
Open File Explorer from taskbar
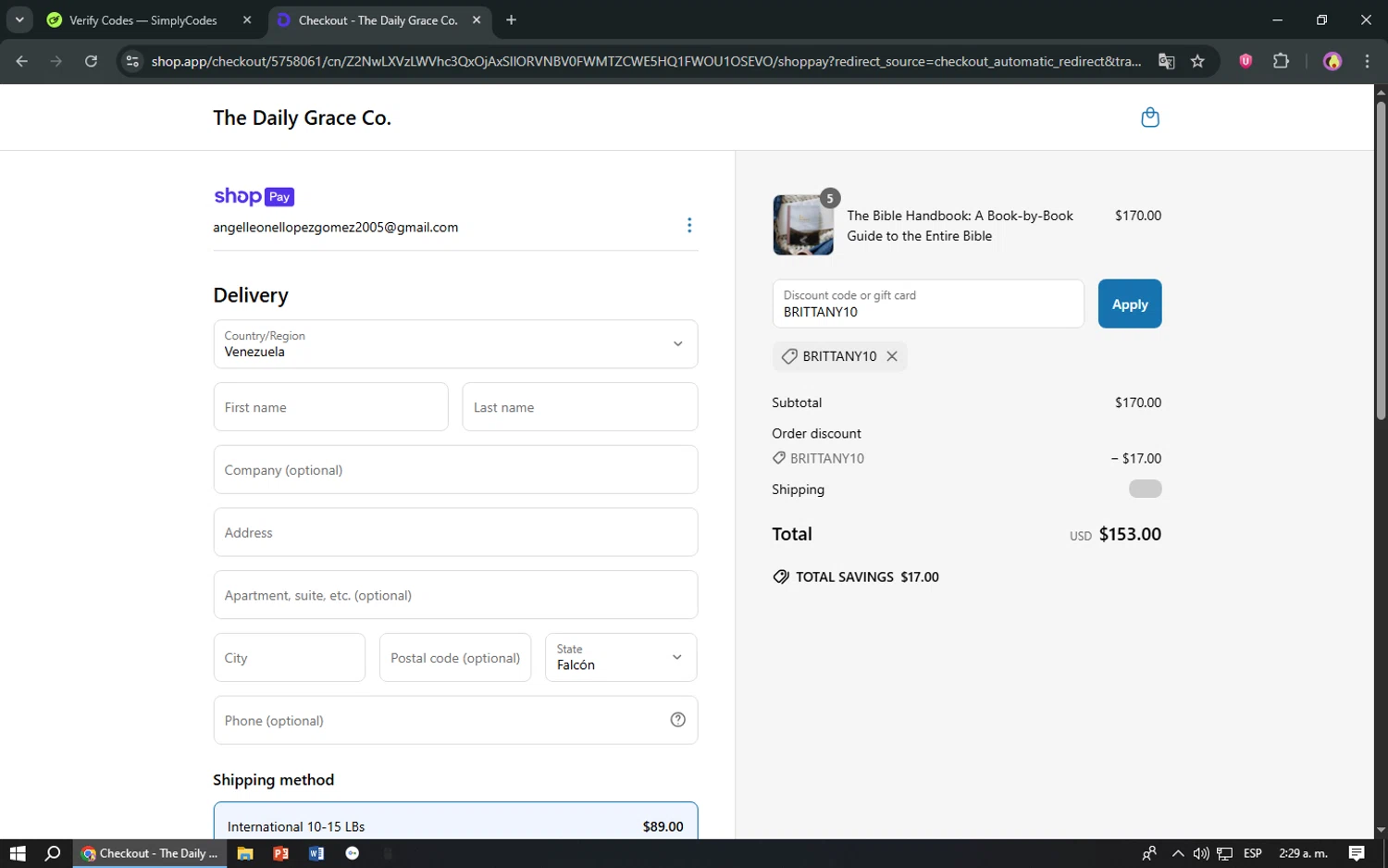pos(245,853)
